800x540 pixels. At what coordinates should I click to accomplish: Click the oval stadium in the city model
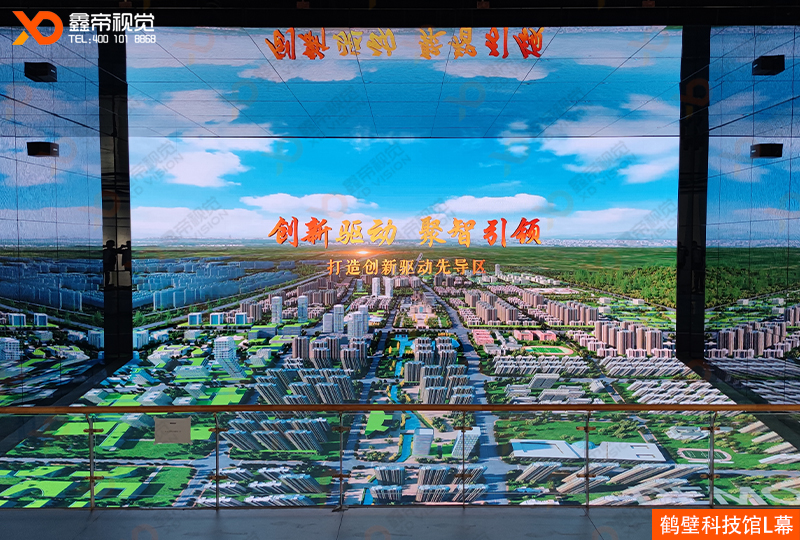click(544, 350)
